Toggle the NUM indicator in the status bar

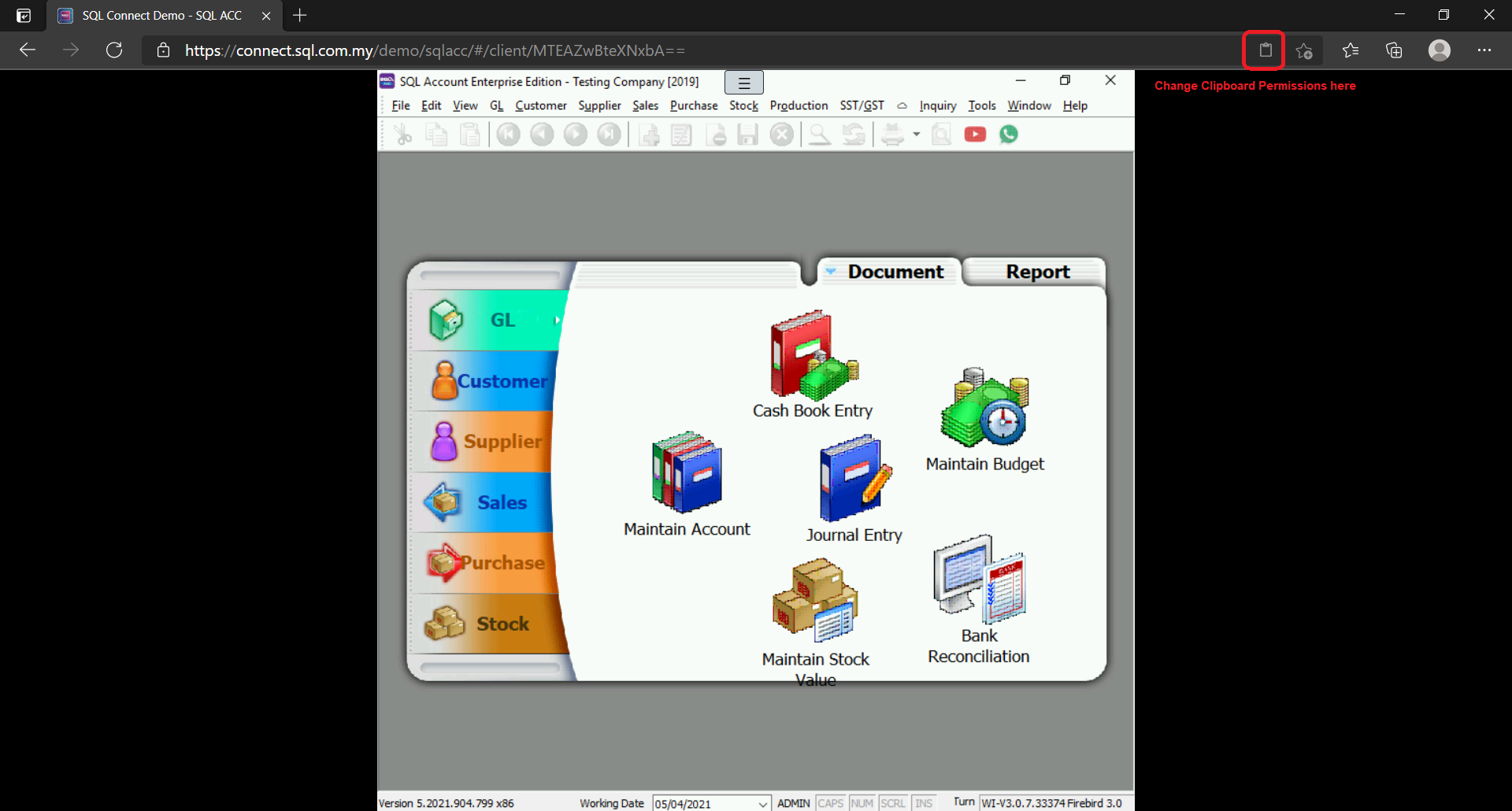click(862, 802)
